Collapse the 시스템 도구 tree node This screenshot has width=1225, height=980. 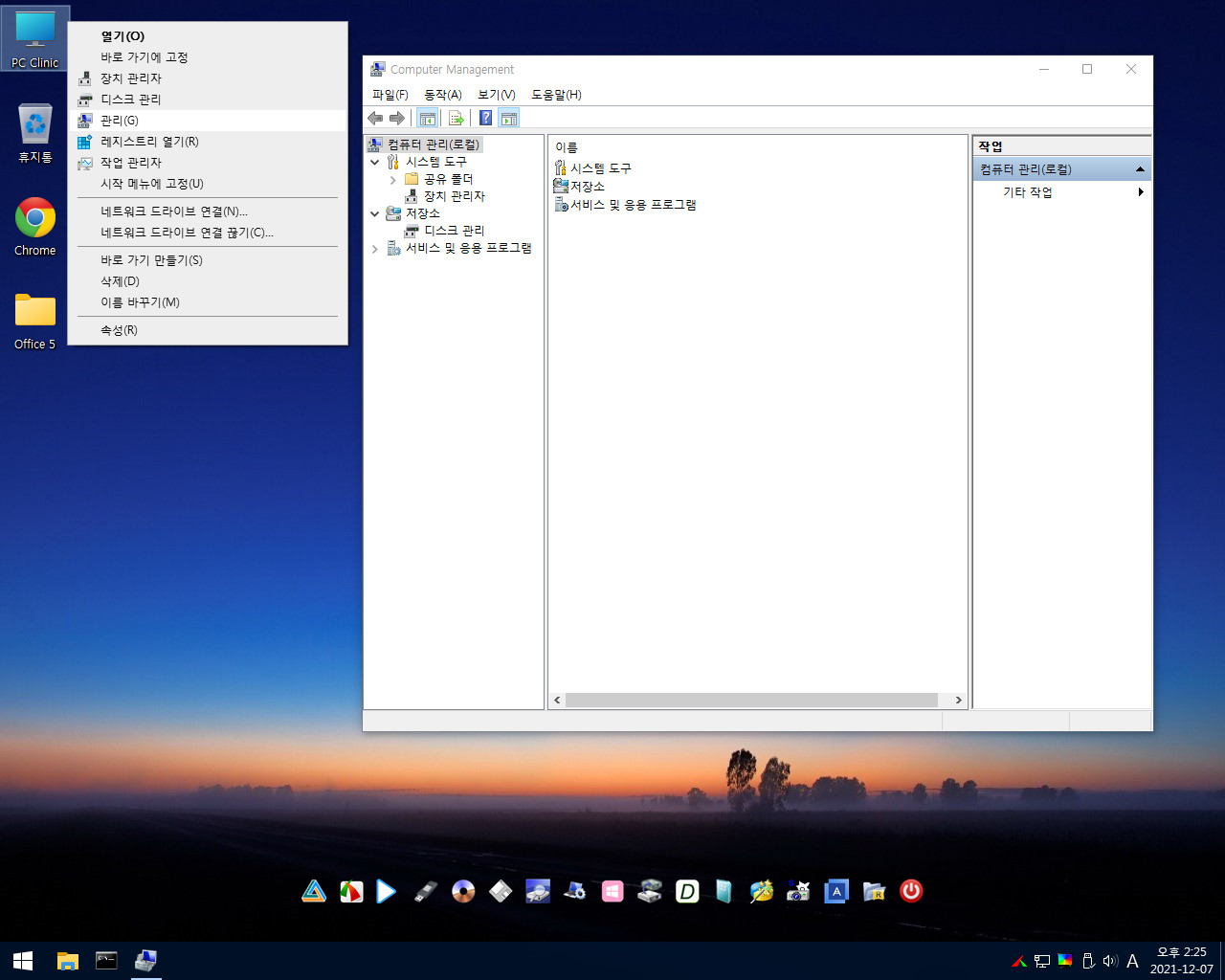click(375, 162)
